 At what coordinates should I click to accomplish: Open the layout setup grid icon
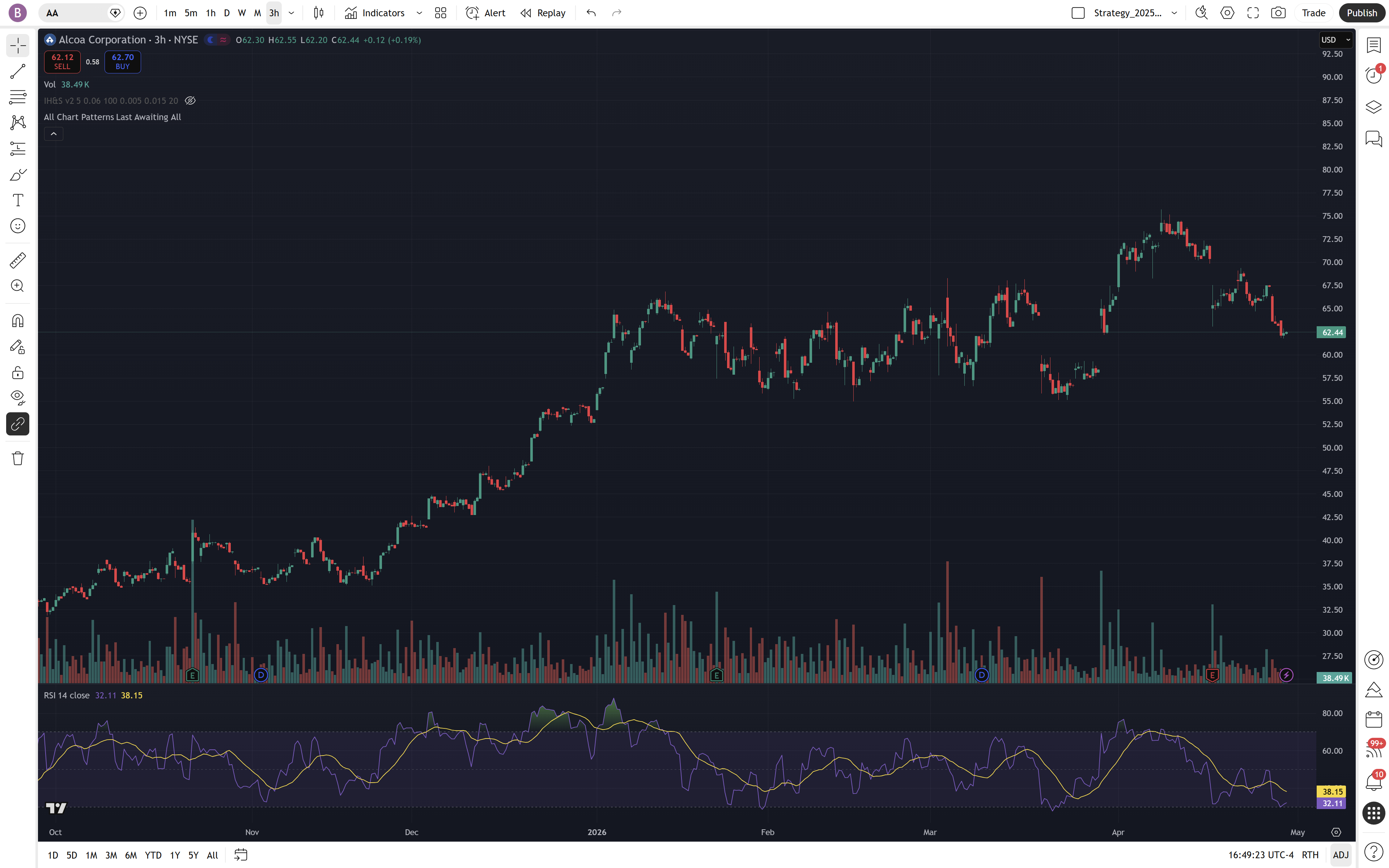pyautogui.click(x=440, y=13)
